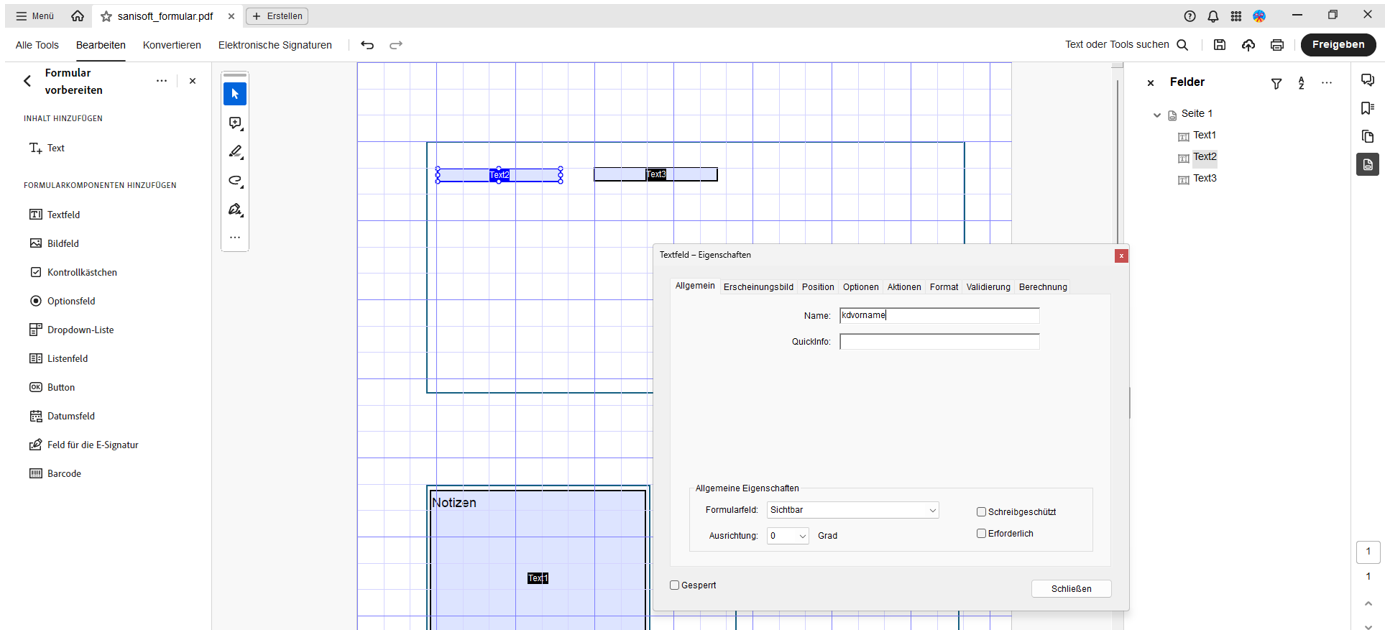Click the Erstellen button
The width and height of the screenshot is (1390, 633).
coord(277,16)
